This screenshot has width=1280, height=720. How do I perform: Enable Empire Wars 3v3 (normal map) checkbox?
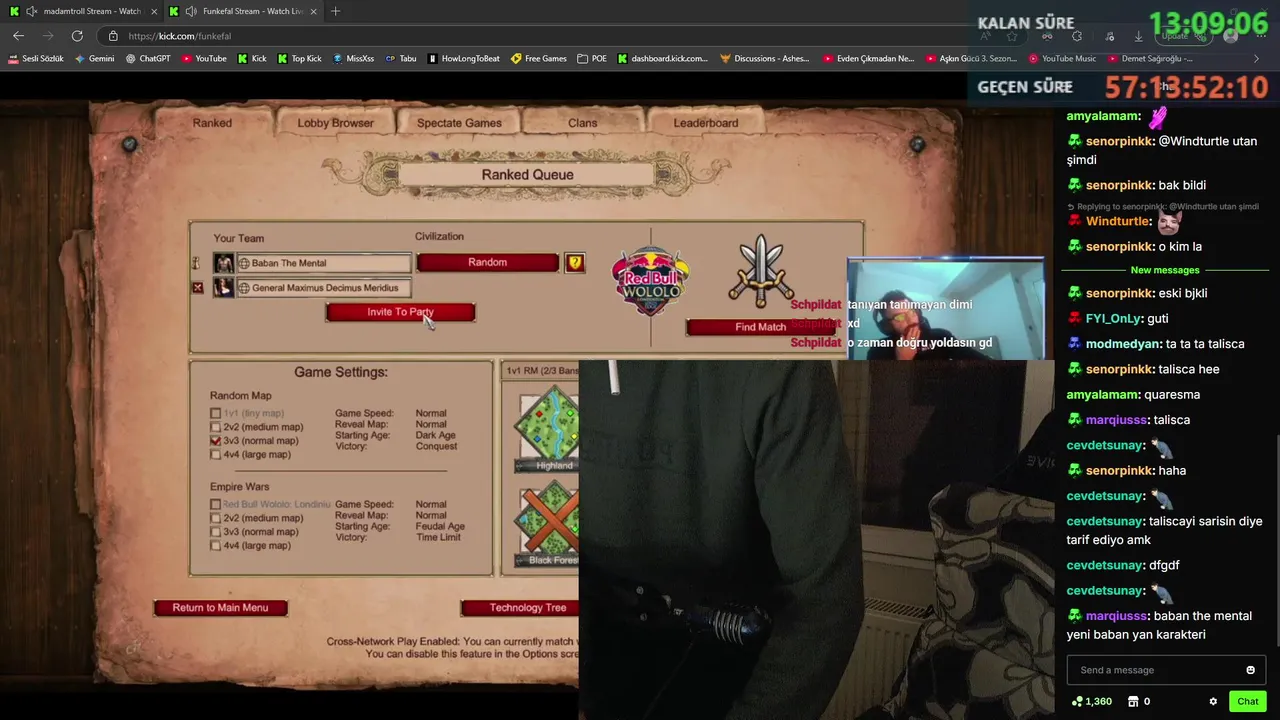[215, 532]
